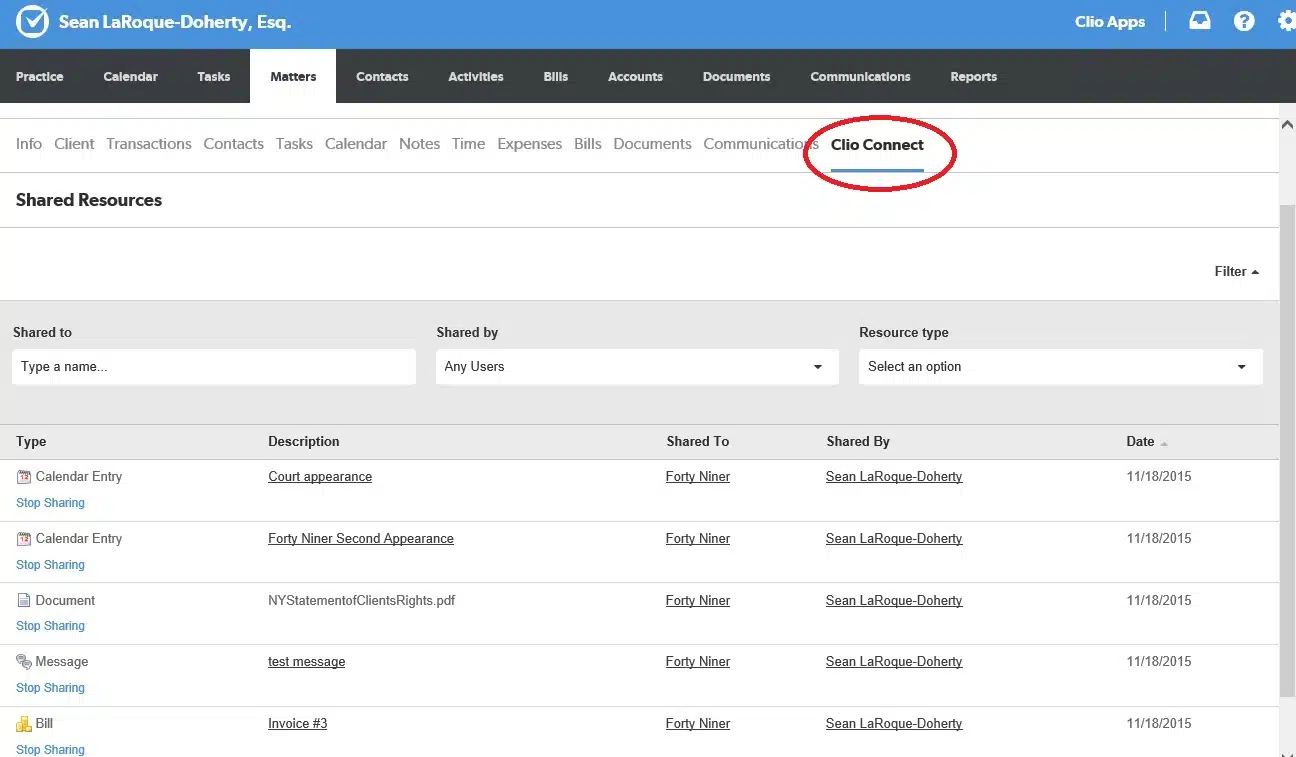Open the Clio Connect tab
1296x757 pixels.
pyautogui.click(x=877, y=145)
